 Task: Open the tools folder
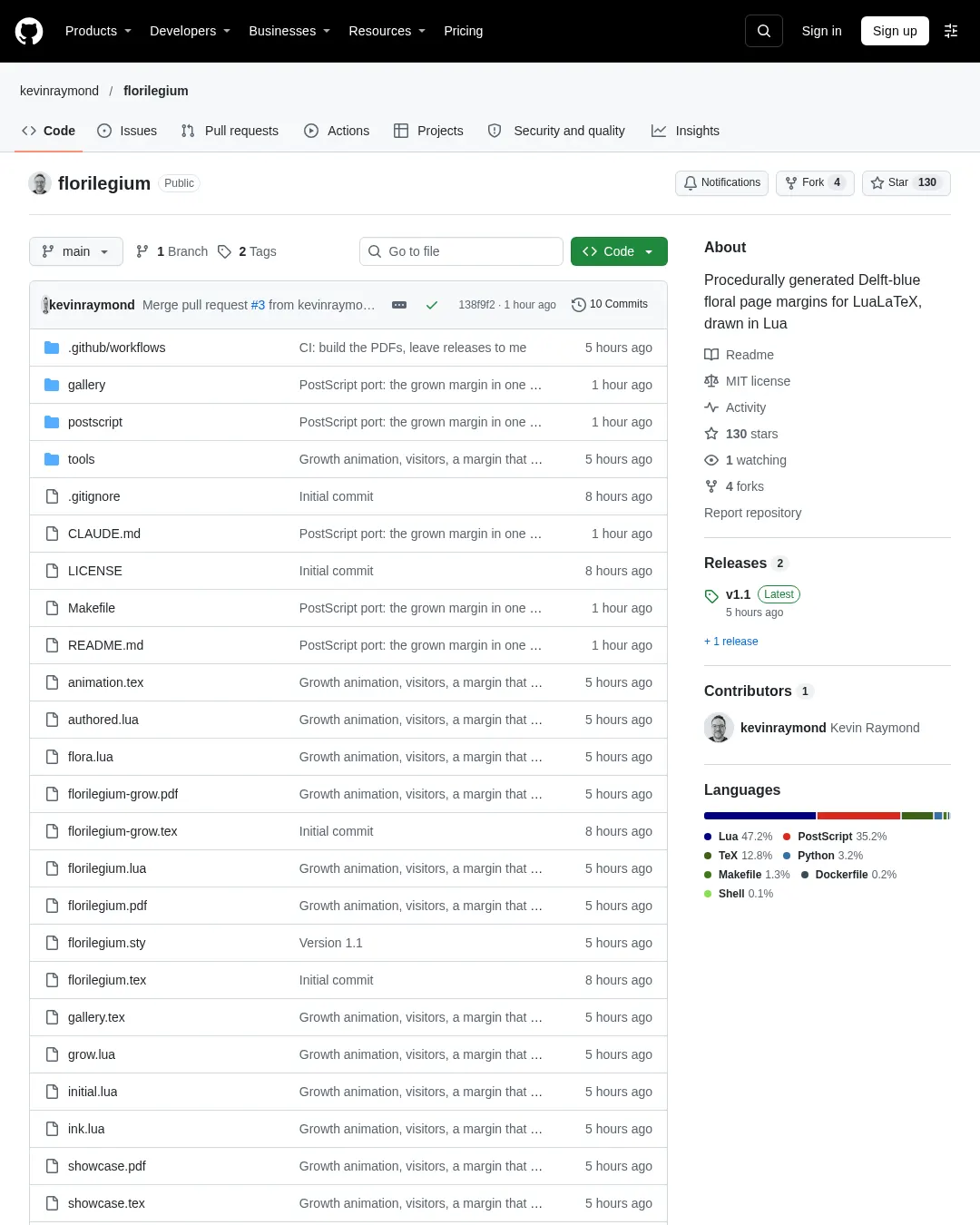click(81, 459)
